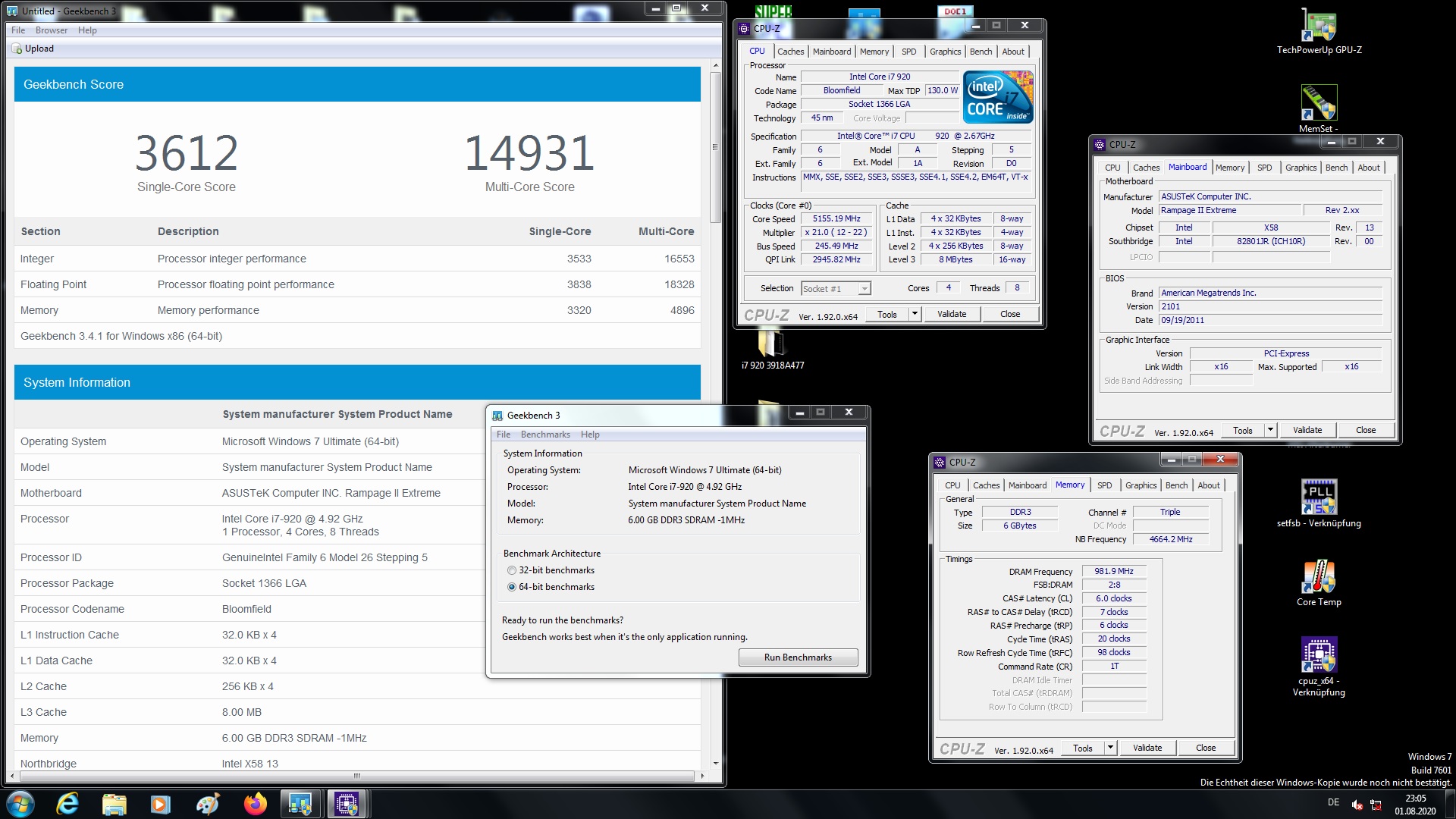This screenshot has width=1456, height=819.
Task: Click the DE language indicator in tray
Action: (1333, 802)
